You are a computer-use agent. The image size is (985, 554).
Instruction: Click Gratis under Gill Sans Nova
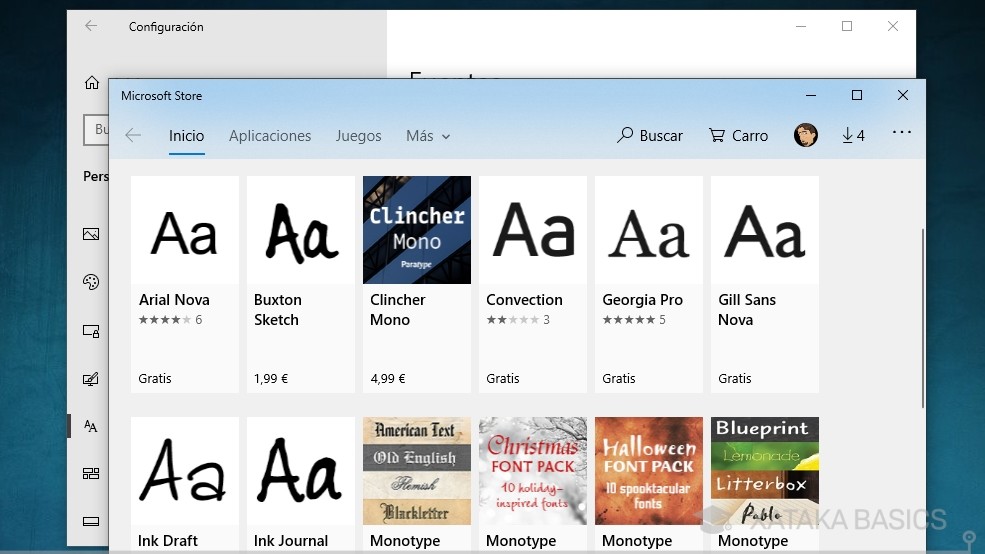pos(734,379)
